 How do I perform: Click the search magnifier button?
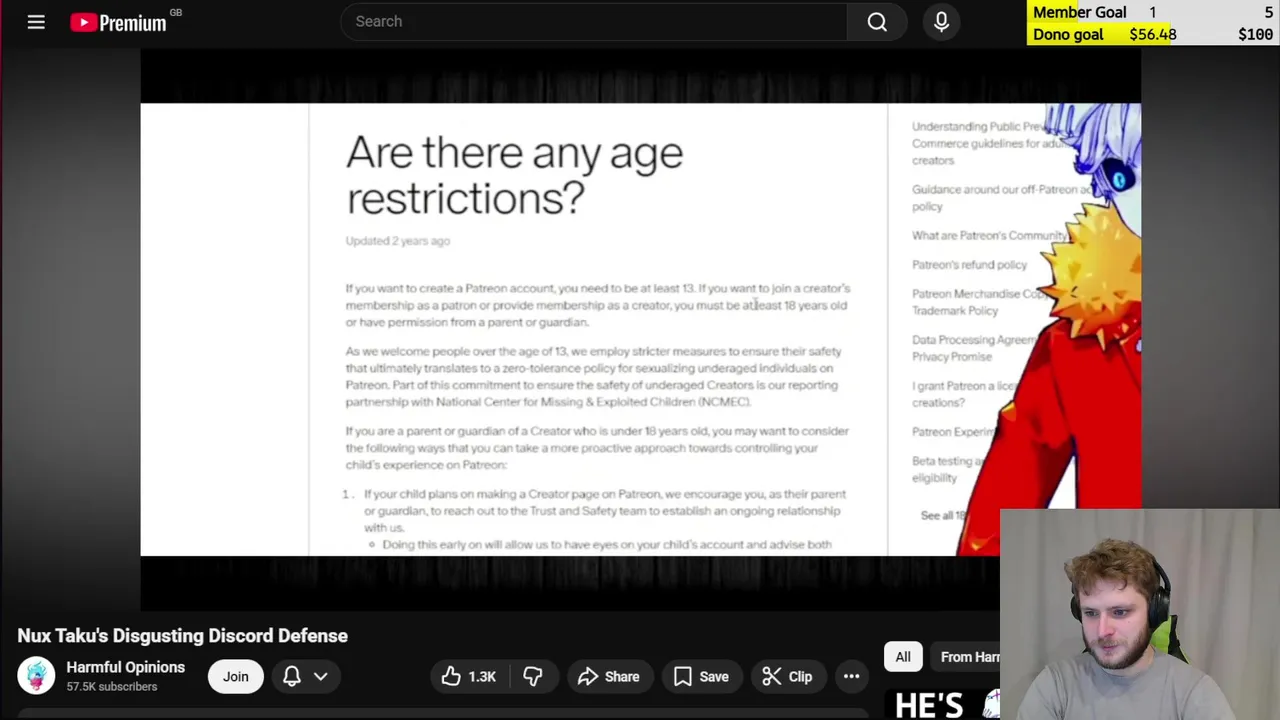pos(877,21)
